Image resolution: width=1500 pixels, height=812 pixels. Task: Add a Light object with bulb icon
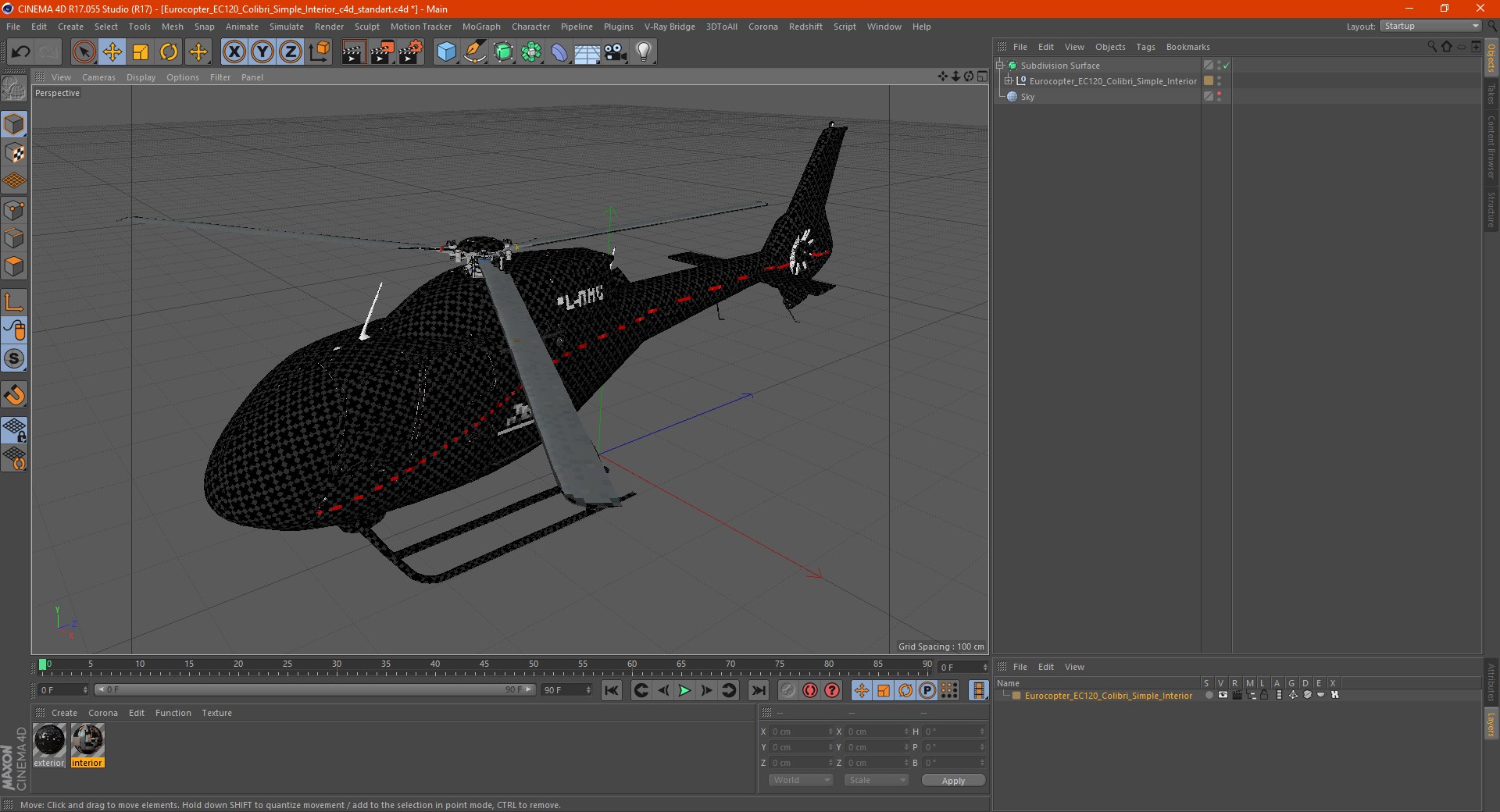[643, 52]
